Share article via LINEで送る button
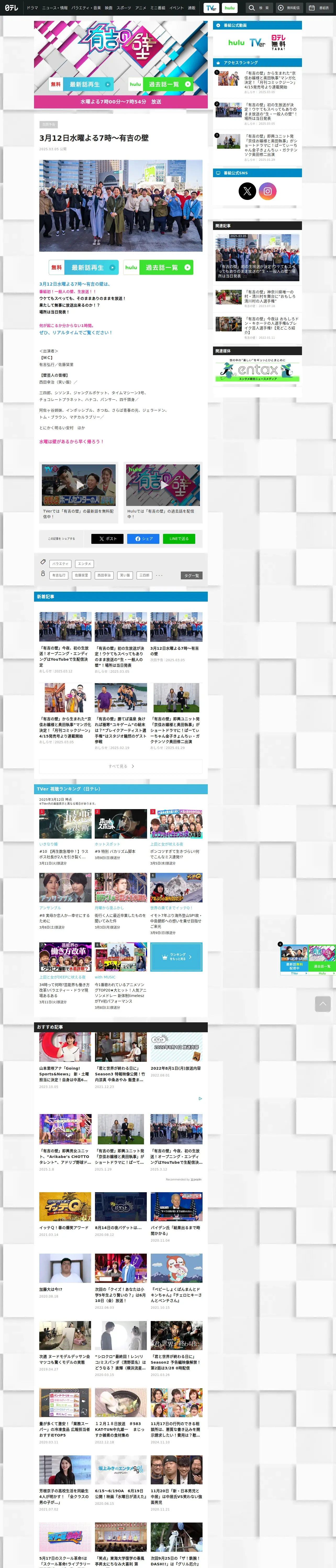Viewport: 336px width, 1568px height. (x=179, y=539)
